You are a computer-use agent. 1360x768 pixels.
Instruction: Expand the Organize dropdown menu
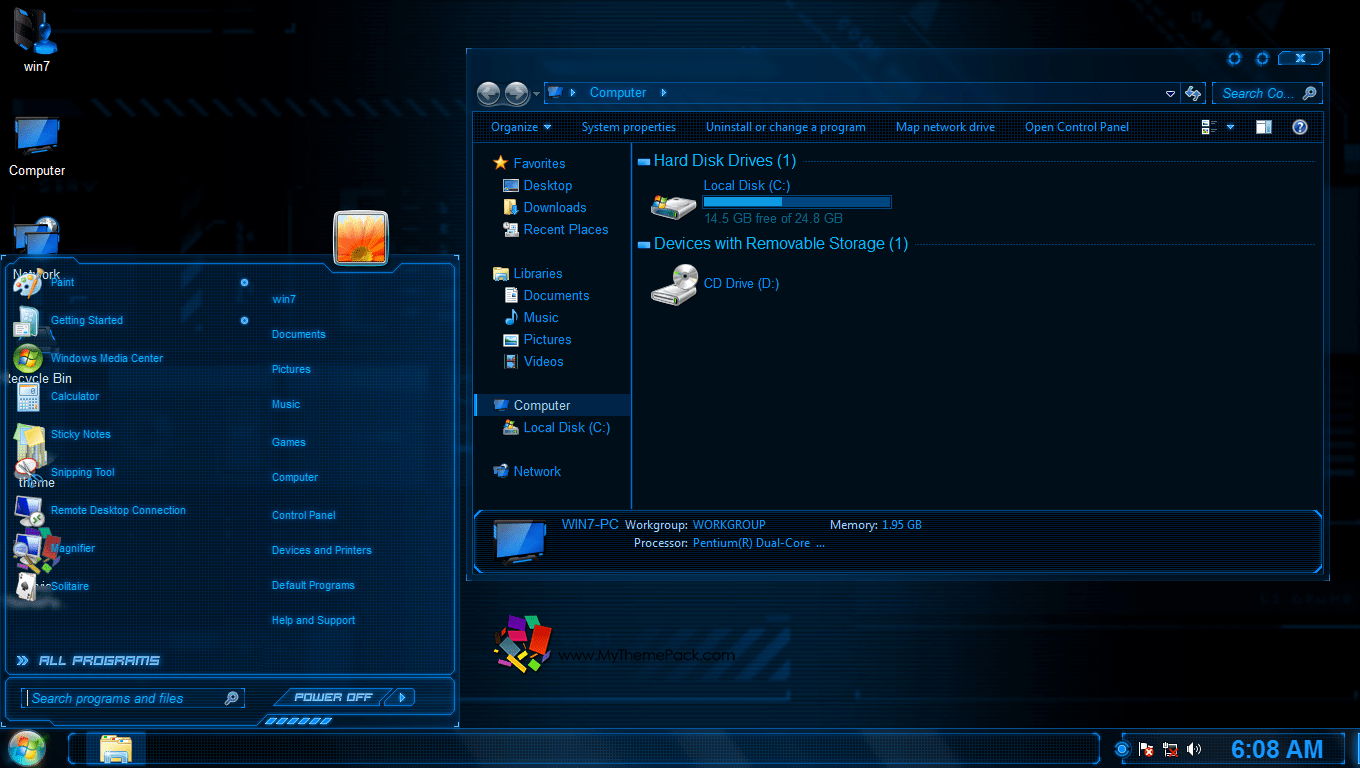coord(520,127)
